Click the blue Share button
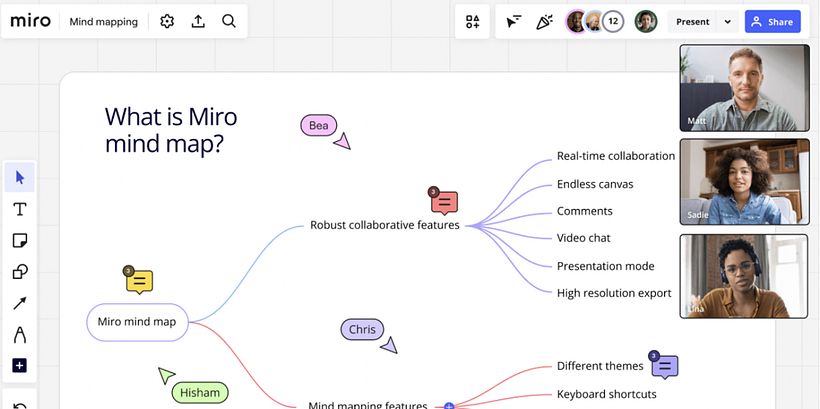Image resolution: width=820 pixels, height=409 pixels. click(x=772, y=22)
